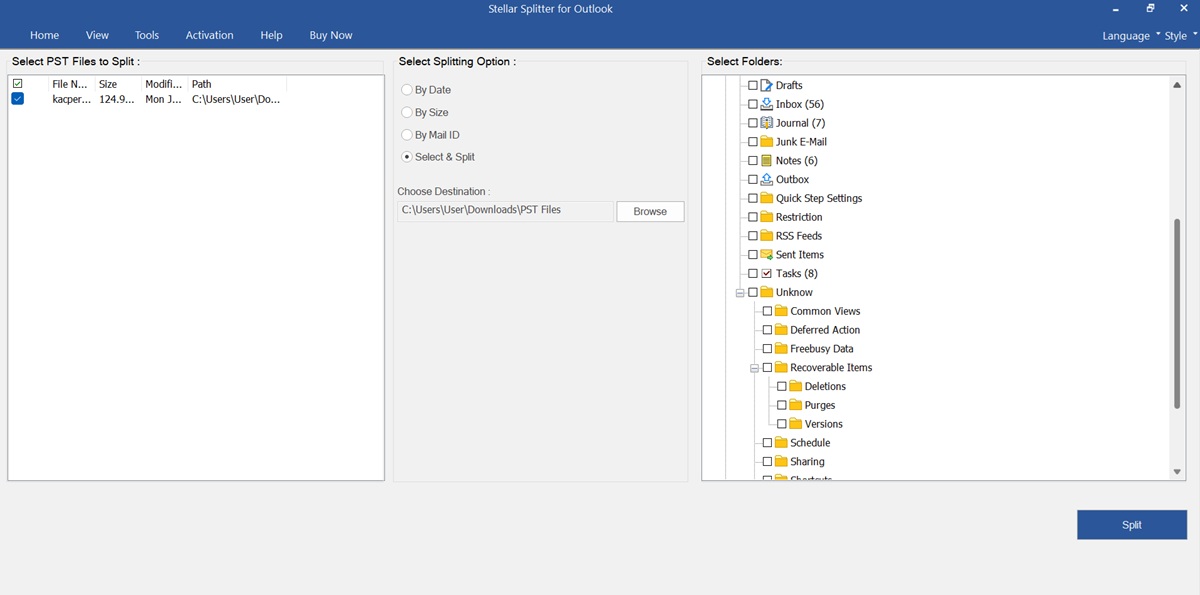The height and width of the screenshot is (595, 1200).
Task: Click the Tasks folder icon
Action: point(767,273)
